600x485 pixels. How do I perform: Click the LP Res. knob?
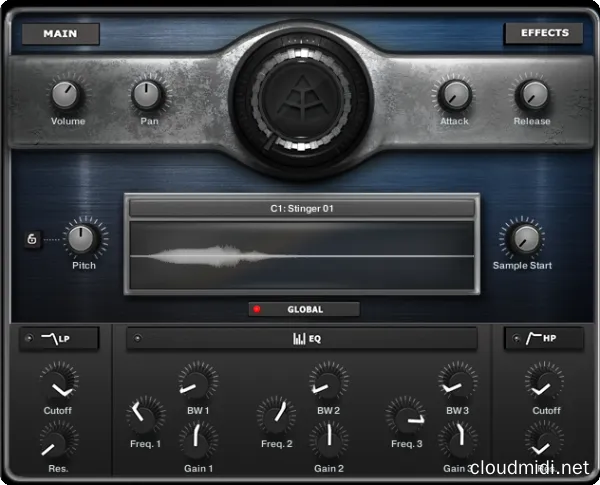click(x=58, y=441)
